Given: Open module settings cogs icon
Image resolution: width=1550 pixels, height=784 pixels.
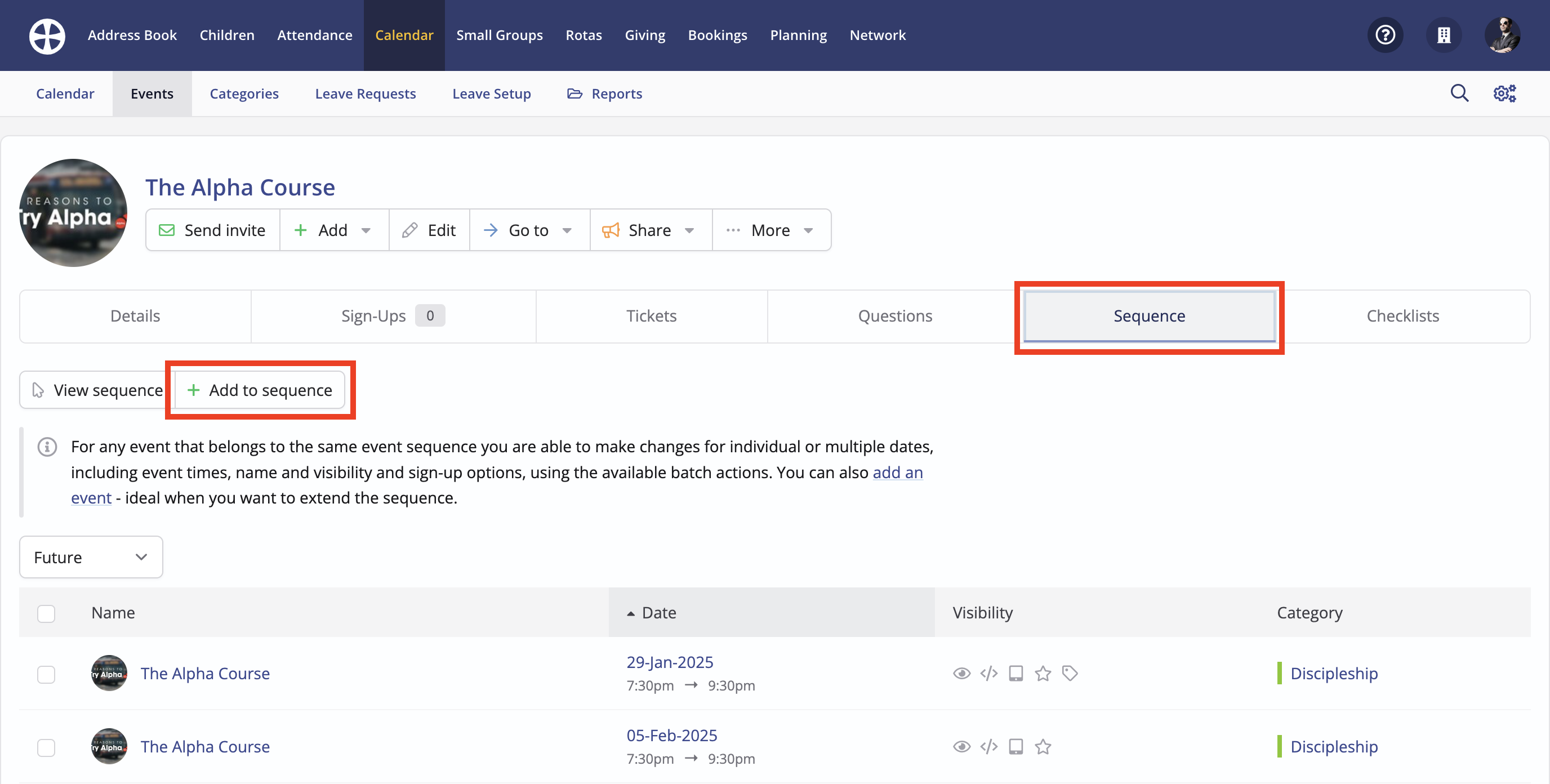Looking at the screenshot, I should click(1504, 93).
